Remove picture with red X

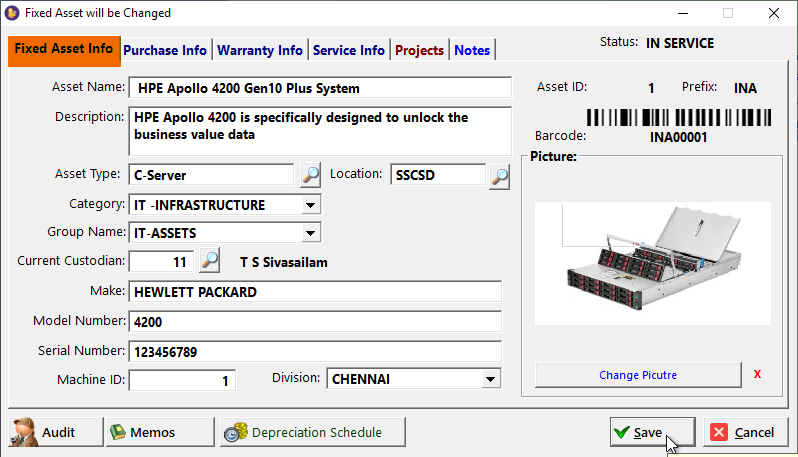757,375
